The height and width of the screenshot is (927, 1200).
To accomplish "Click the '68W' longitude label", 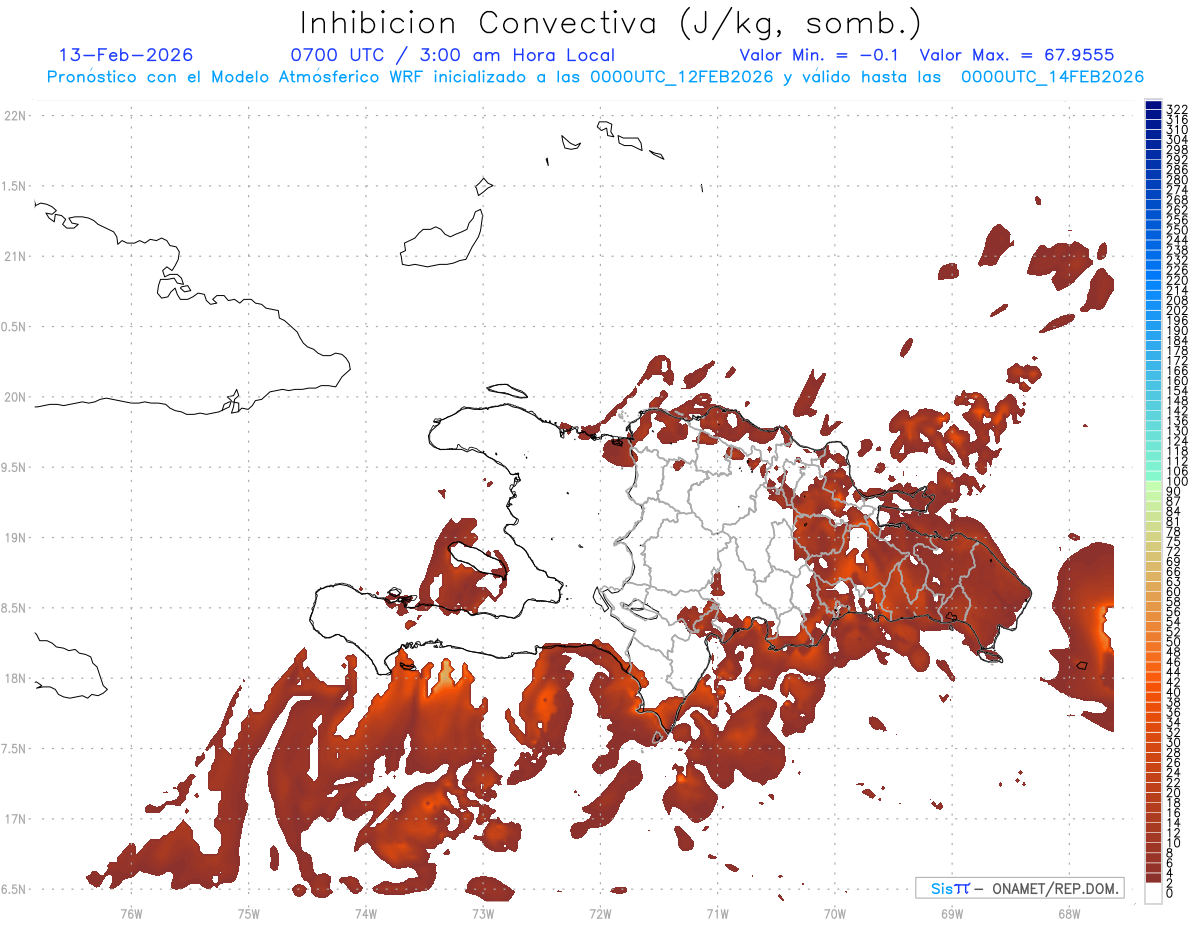I will coord(1069,913).
